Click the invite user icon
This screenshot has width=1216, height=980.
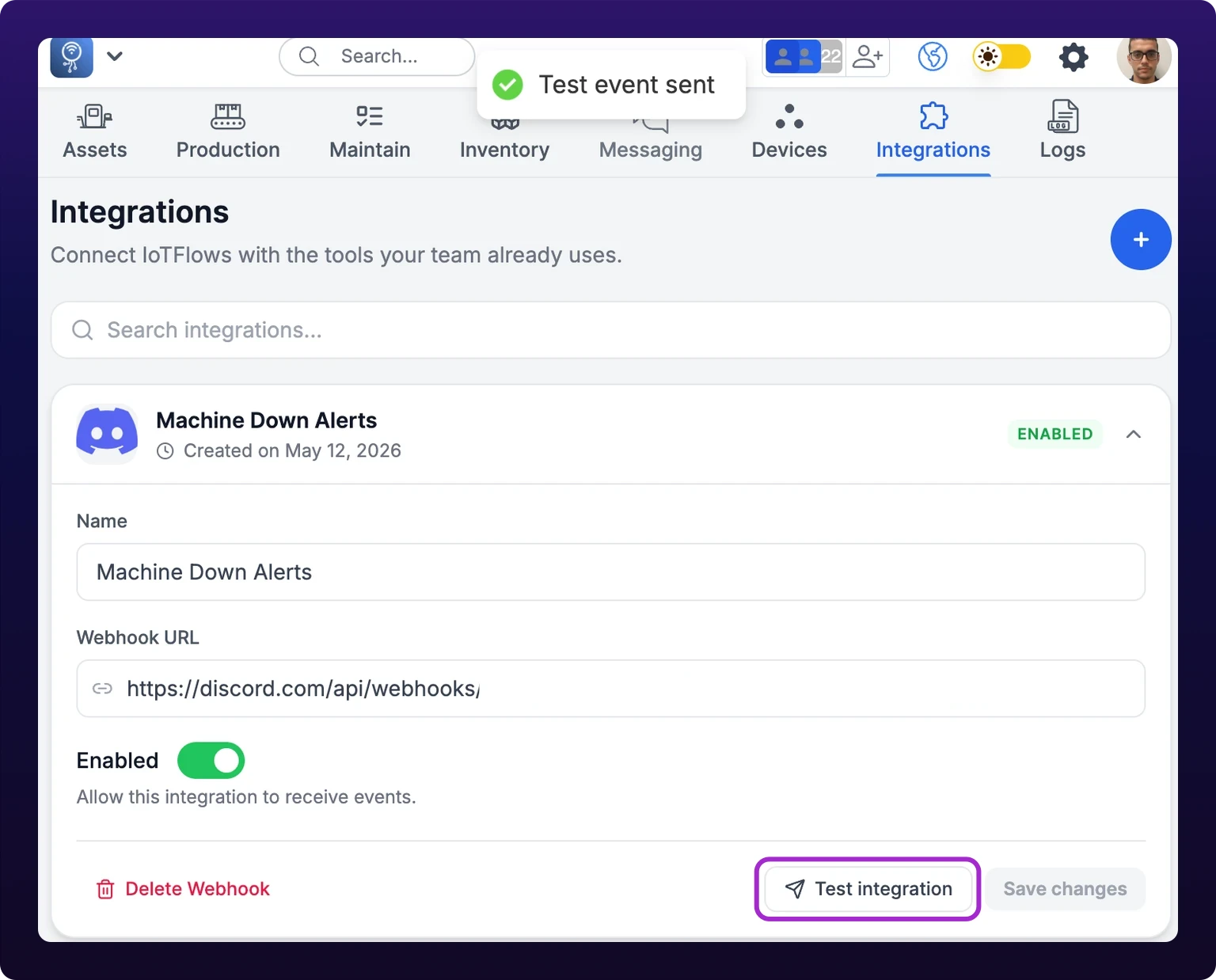click(868, 56)
